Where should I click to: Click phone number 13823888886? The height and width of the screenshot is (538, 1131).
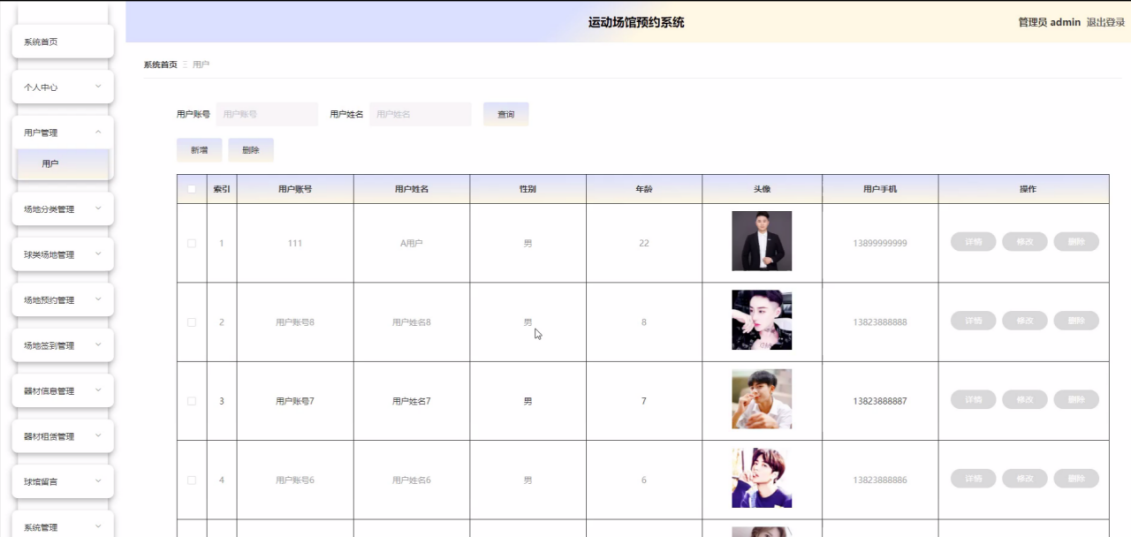tap(880, 480)
